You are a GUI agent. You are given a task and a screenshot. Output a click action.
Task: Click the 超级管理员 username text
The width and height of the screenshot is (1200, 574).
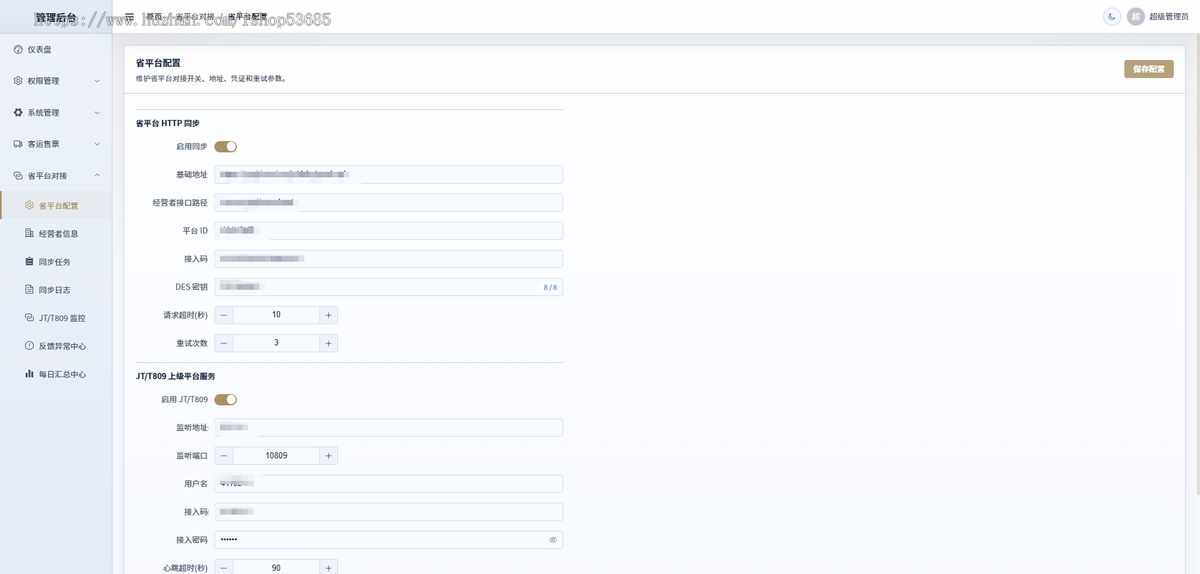click(1169, 17)
